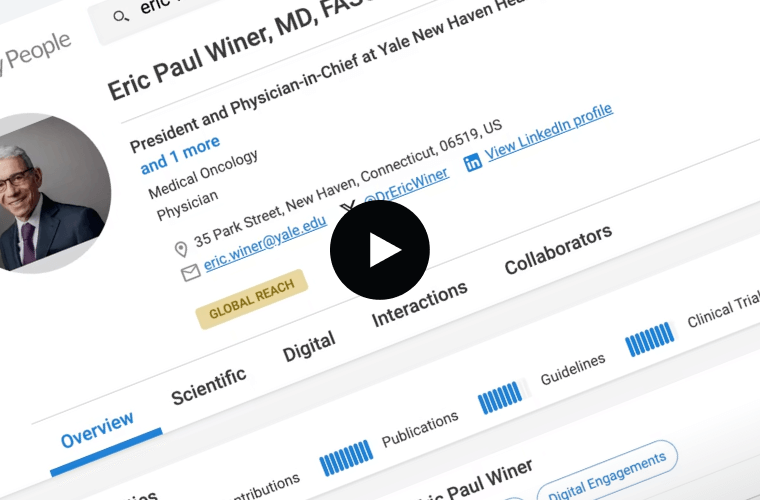The image size is (760, 500).
Task: Click the LinkedIn logo icon
Action: pyautogui.click(x=473, y=162)
